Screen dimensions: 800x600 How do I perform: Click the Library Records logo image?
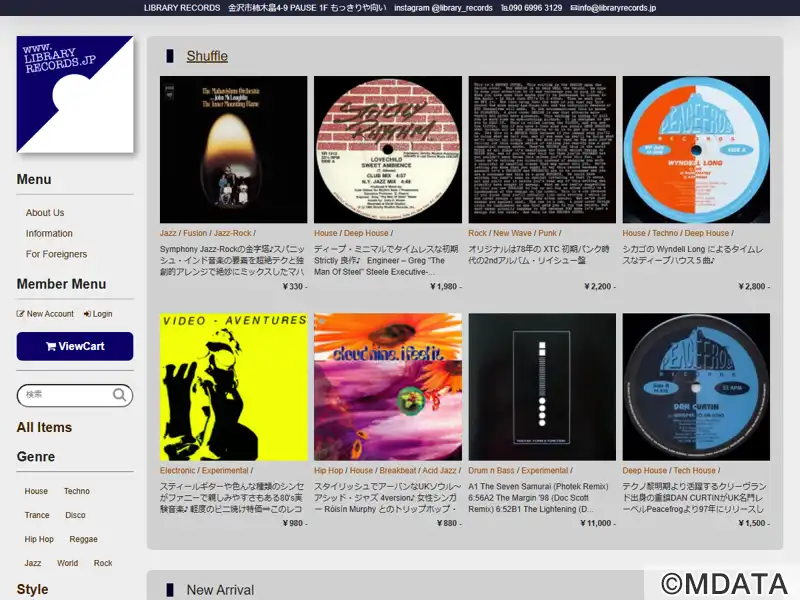[x=75, y=95]
